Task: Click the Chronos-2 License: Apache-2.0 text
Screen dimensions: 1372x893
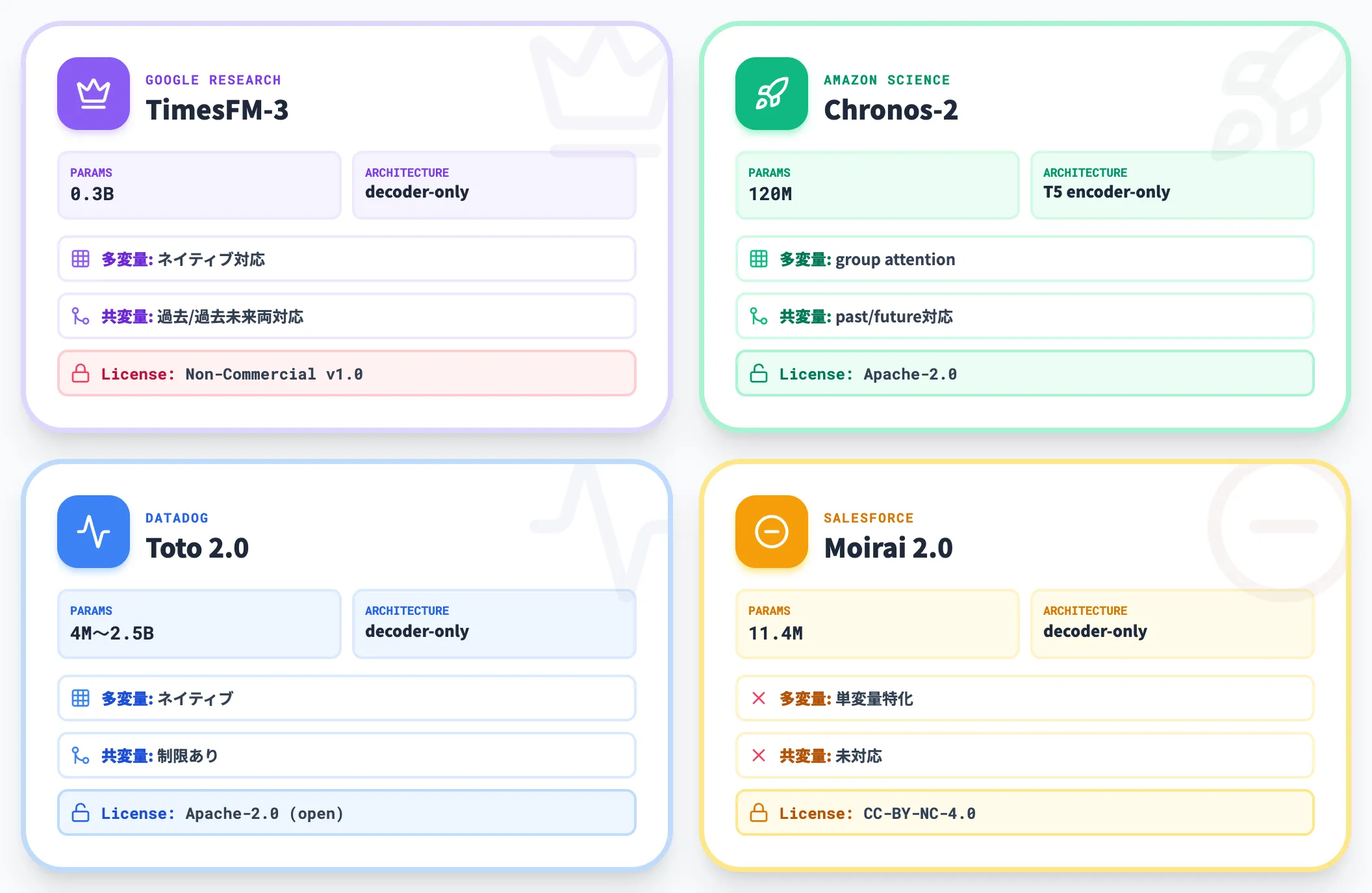Action: [x=868, y=374]
